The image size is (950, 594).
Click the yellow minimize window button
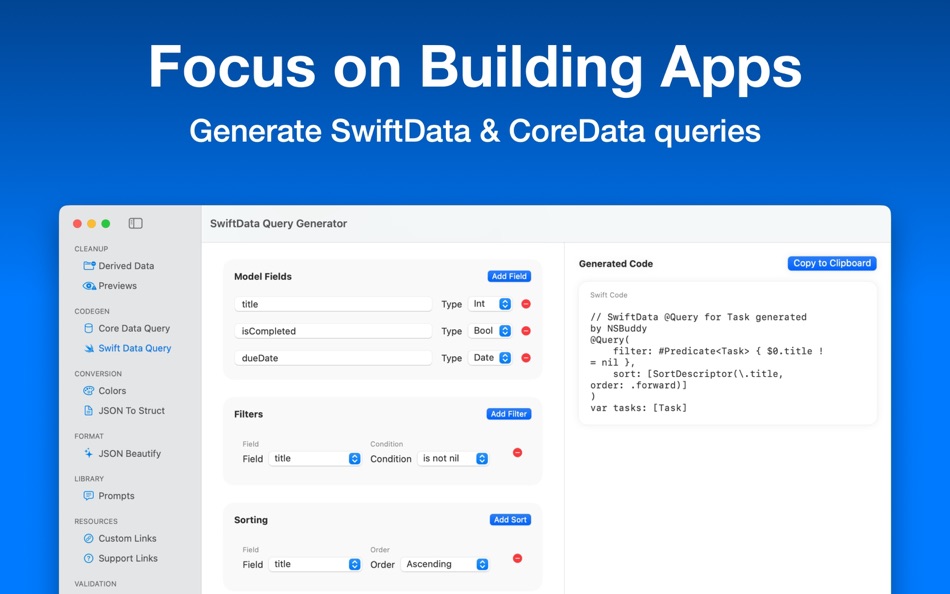coord(91,224)
